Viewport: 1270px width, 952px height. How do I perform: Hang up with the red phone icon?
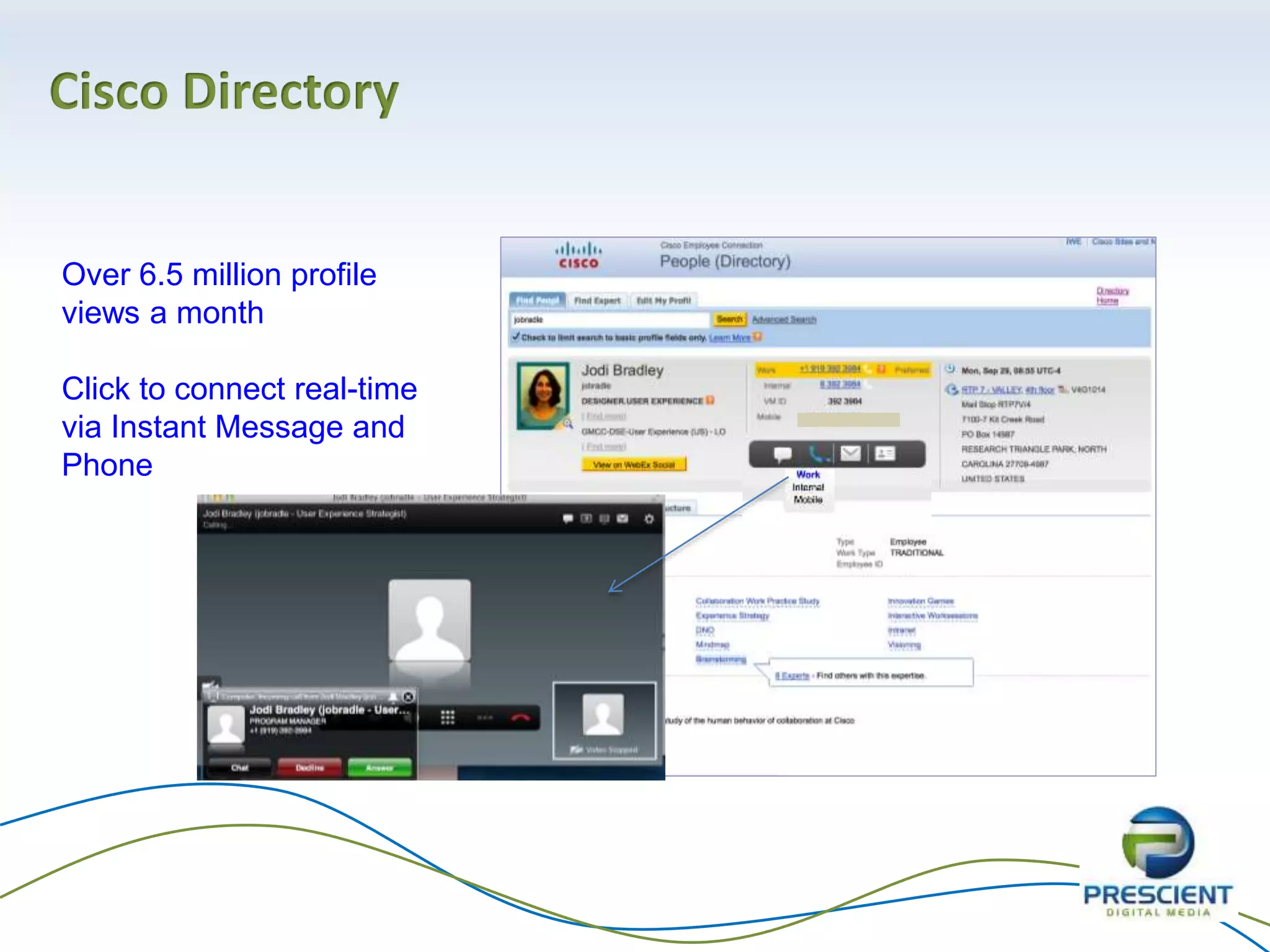[520, 718]
